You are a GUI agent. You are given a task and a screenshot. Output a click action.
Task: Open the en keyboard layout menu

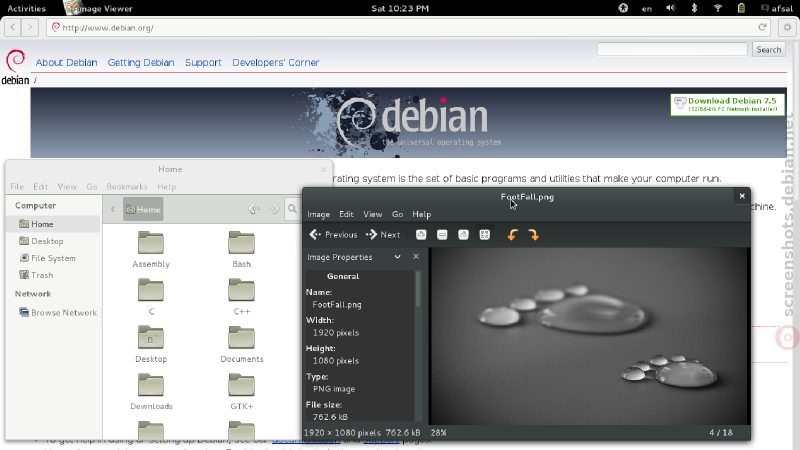[x=646, y=9]
